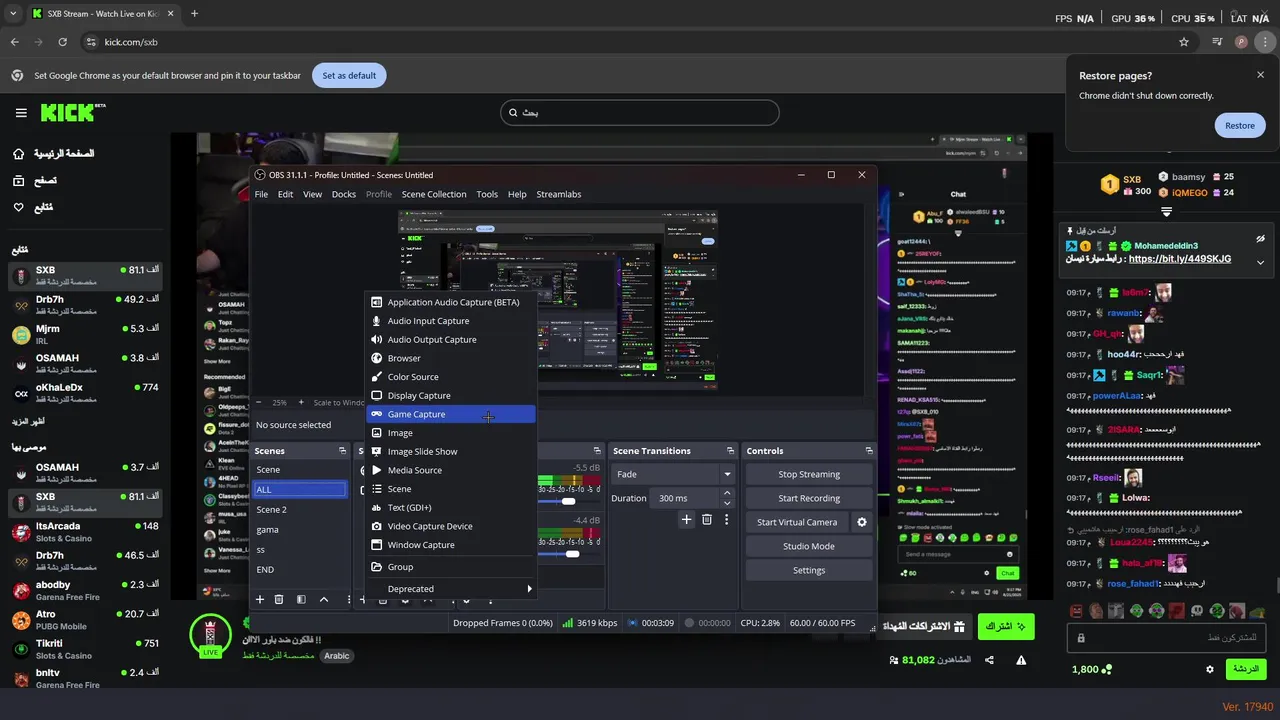Open Scene Collection menu in OBS

click(x=434, y=194)
